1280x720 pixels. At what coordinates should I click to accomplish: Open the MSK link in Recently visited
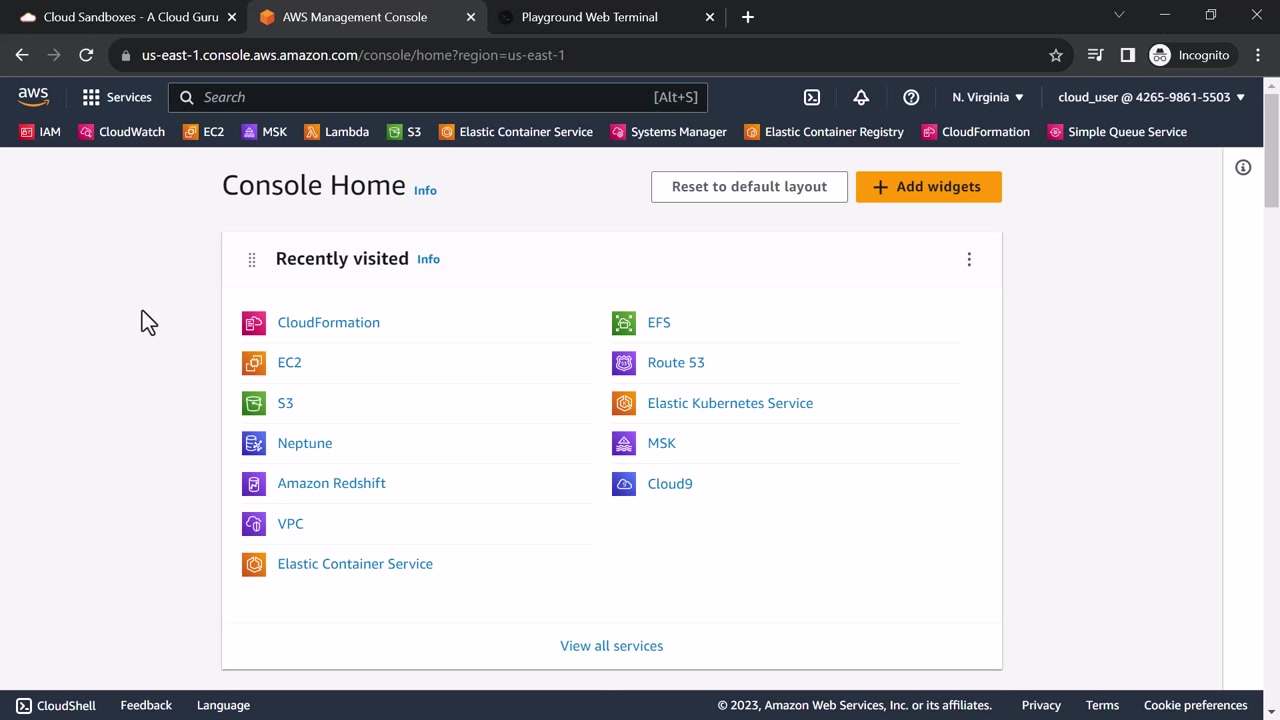tap(662, 443)
